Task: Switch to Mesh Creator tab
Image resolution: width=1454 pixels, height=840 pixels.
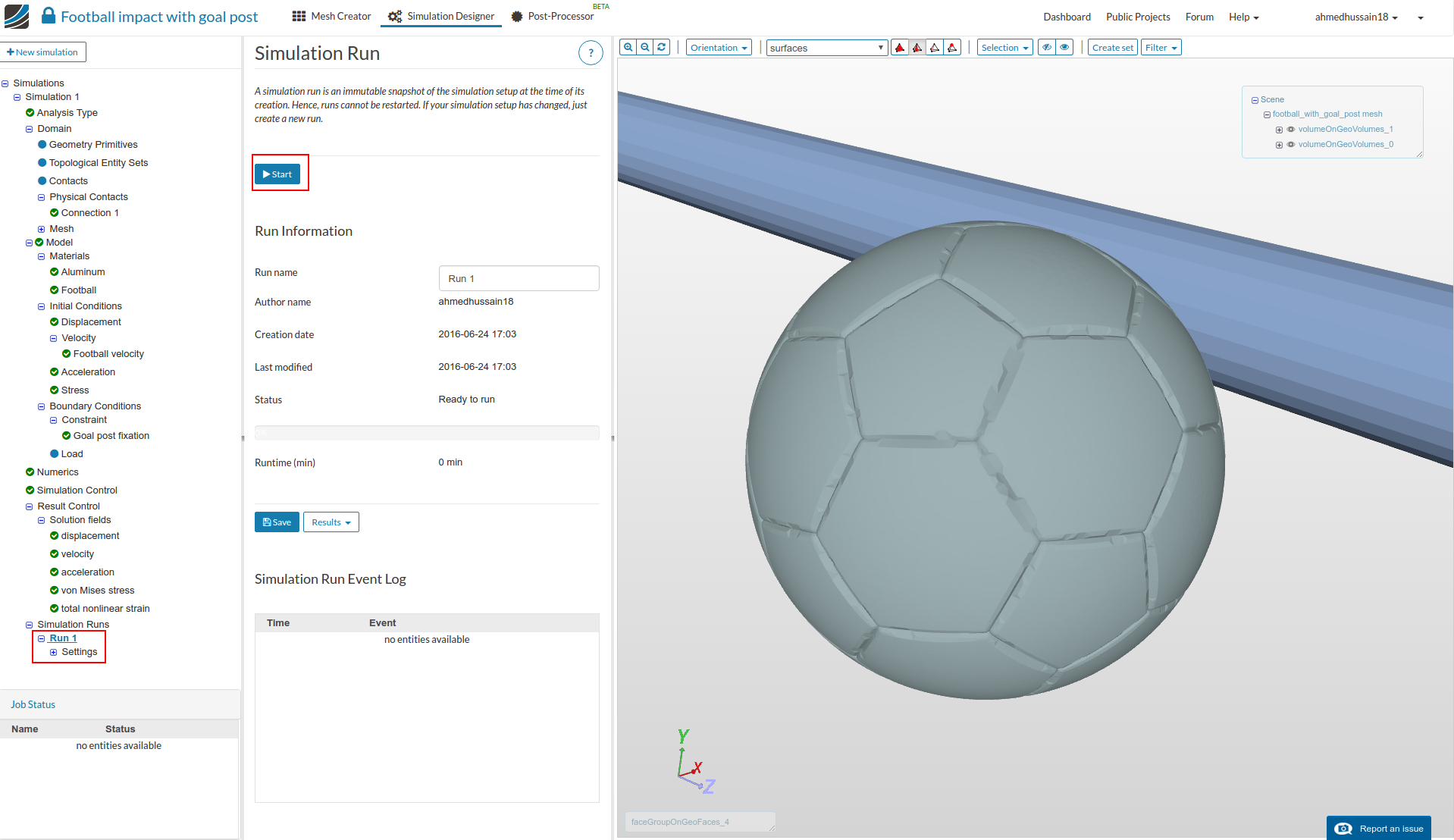Action: tap(331, 16)
